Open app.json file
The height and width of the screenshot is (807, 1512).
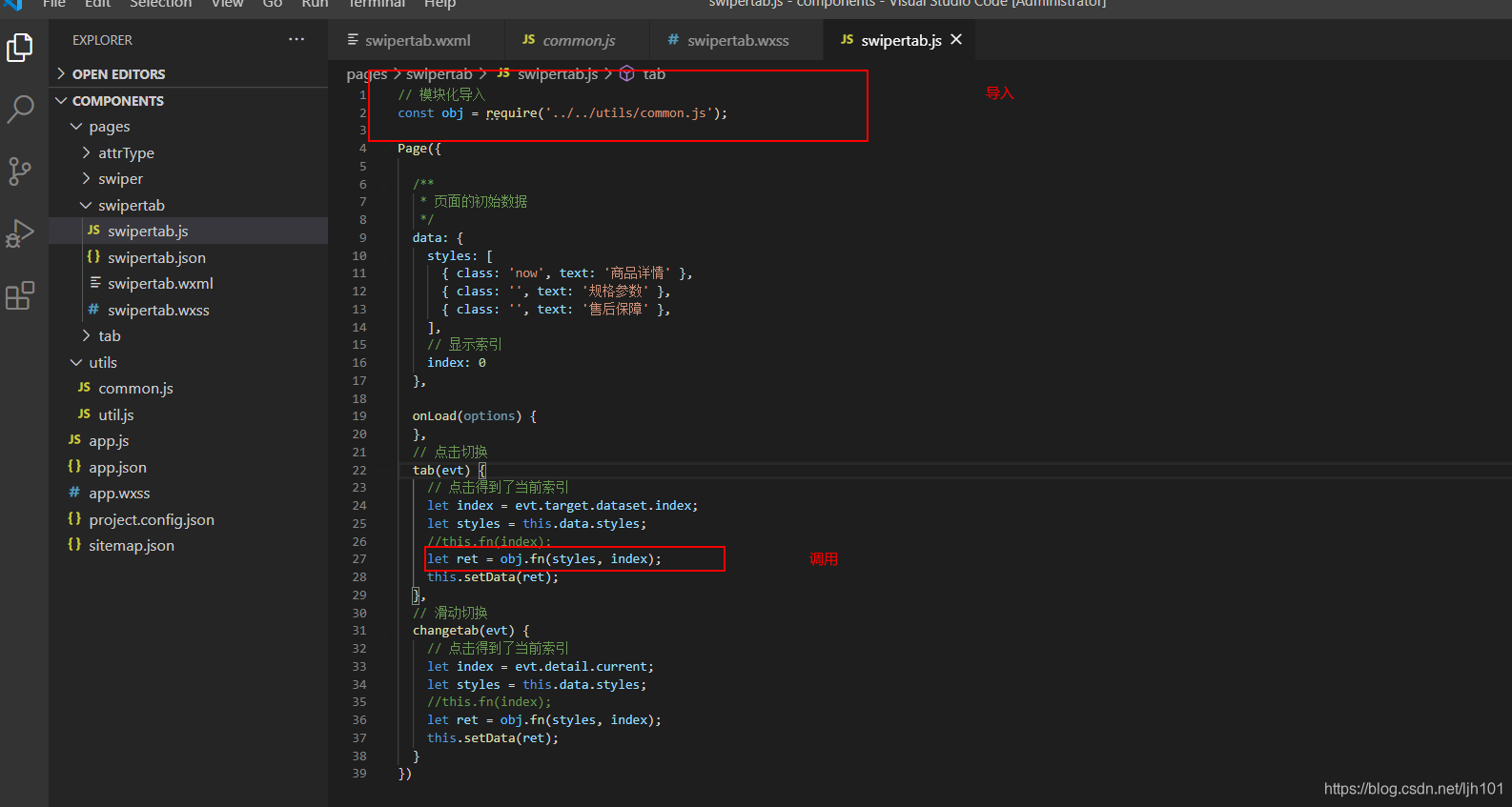[x=188, y=467]
